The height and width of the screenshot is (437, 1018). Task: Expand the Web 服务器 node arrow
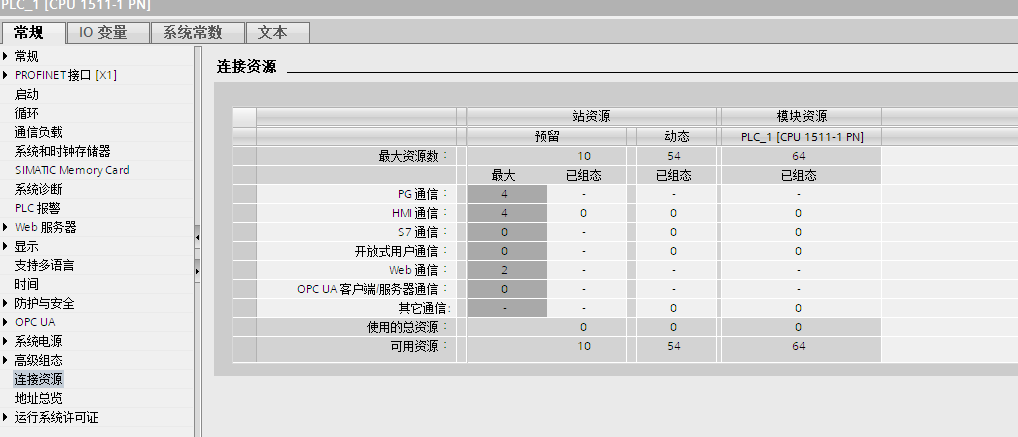[6, 227]
